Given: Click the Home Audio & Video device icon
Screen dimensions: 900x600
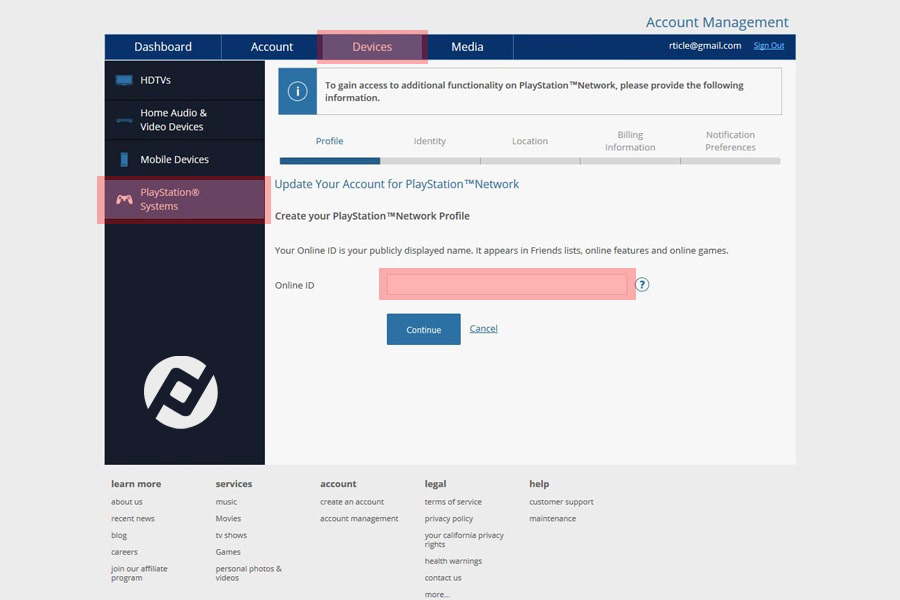Looking at the screenshot, I should pyautogui.click(x=124, y=120).
